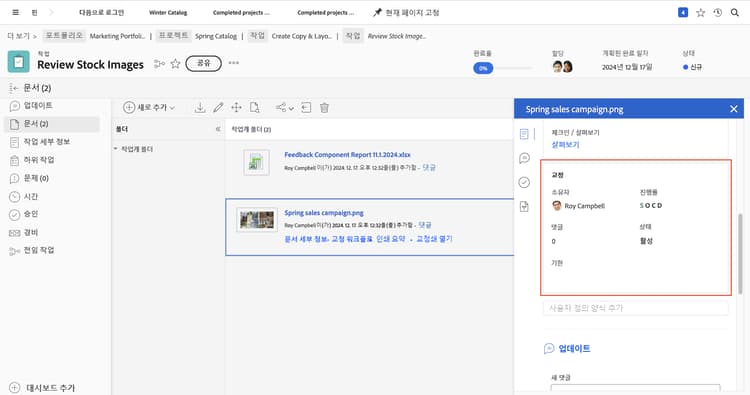The width and height of the screenshot is (750, 395).
Task: Expand breadcrumb 더 보기
Action: pos(22,36)
